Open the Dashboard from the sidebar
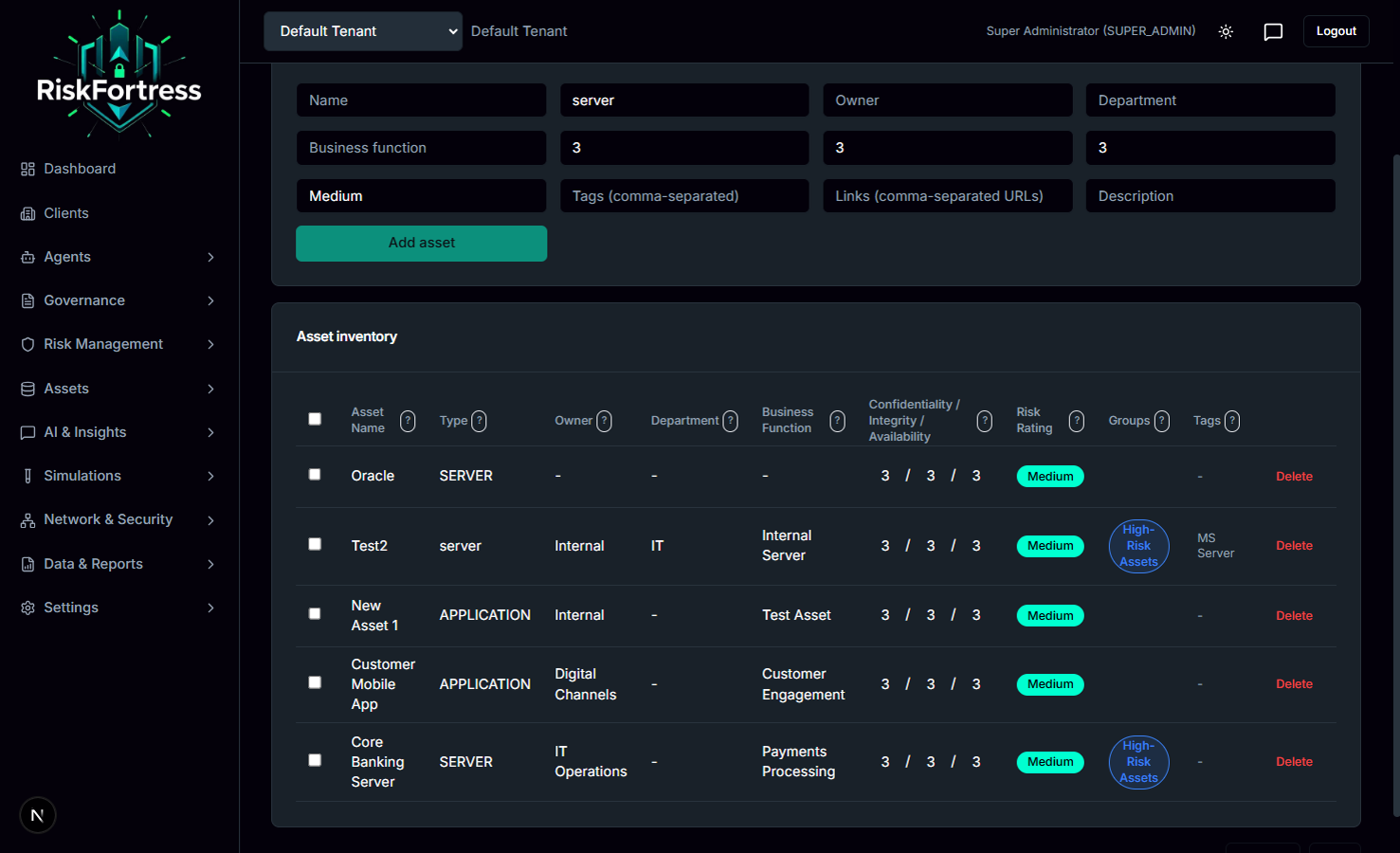The image size is (1400, 853). (80, 168)
